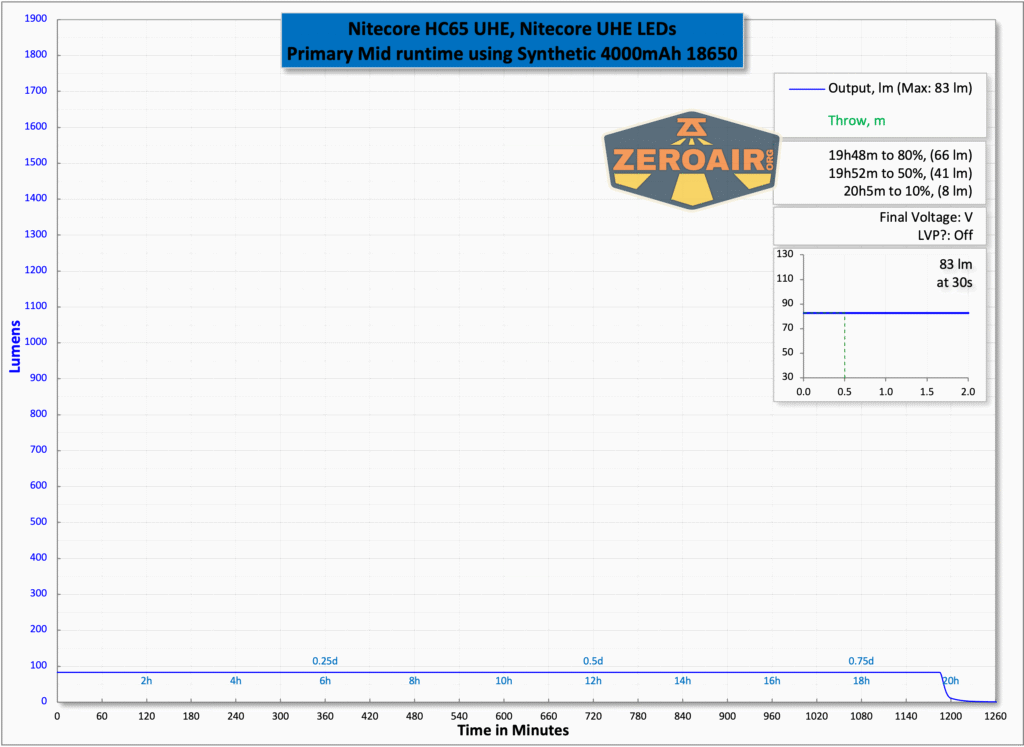Screen dimensions: 1024x747
Task: Select the chart title banner
Action: (513, 40)
